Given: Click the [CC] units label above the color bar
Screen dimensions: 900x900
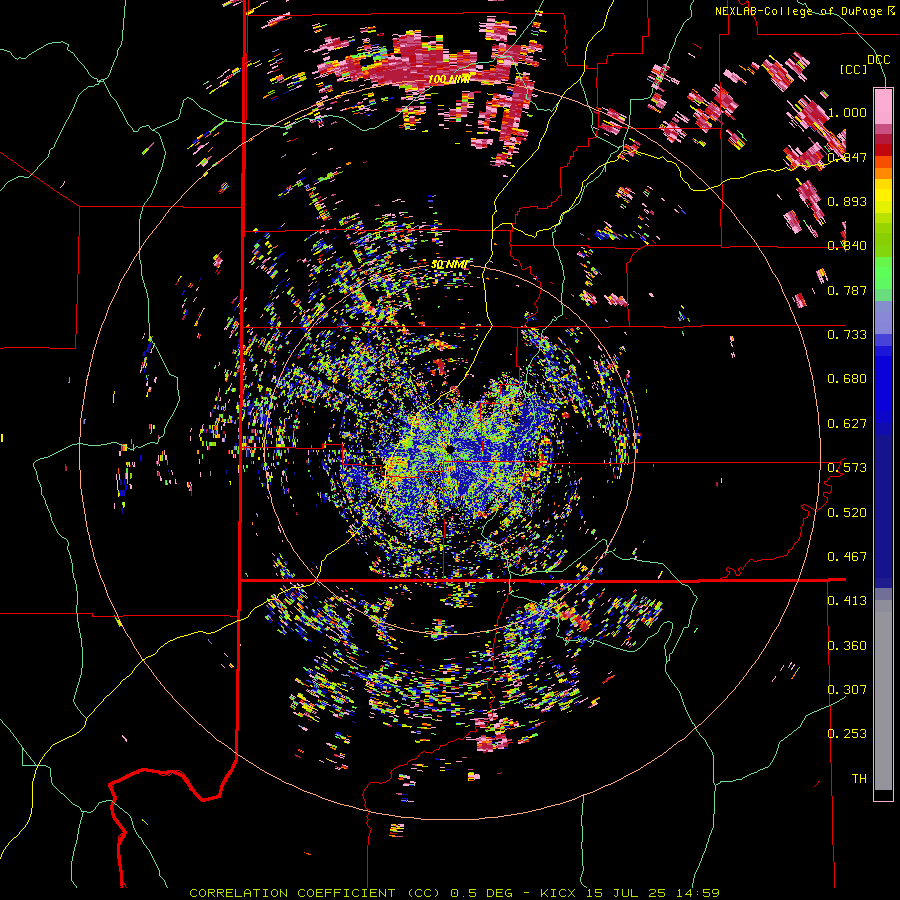Looking at the screenshot, I should click(x=853, y=69).
